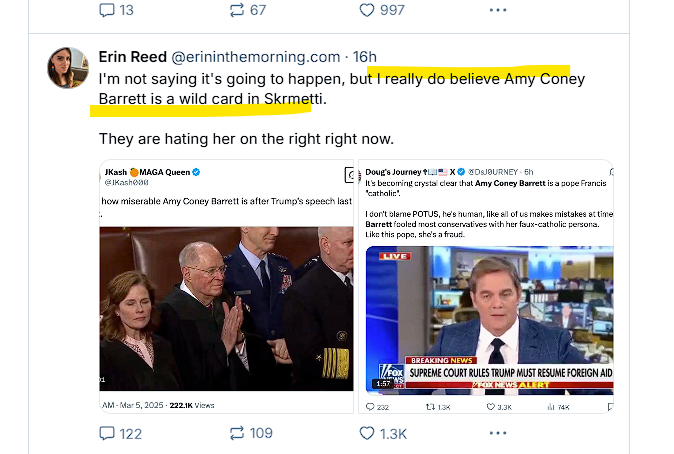Like the top post with 997 likes

tap(367, 10)
